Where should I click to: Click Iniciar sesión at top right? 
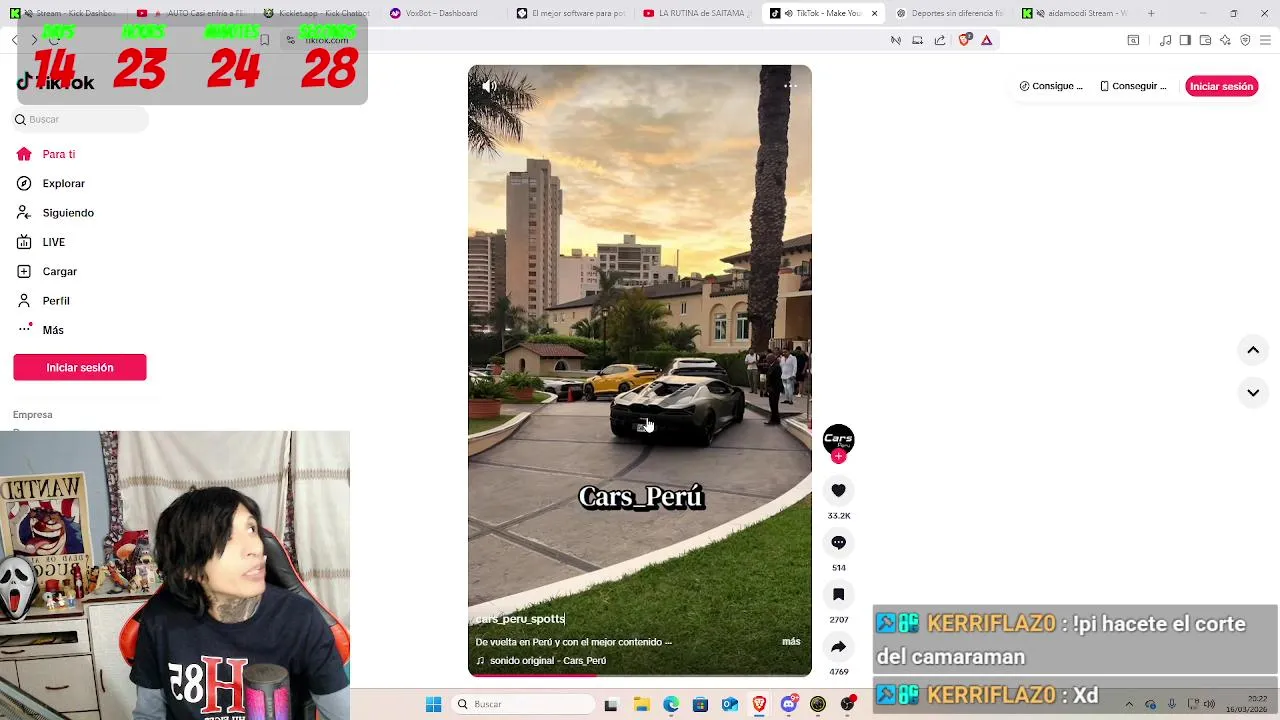tap(1221, 86)
